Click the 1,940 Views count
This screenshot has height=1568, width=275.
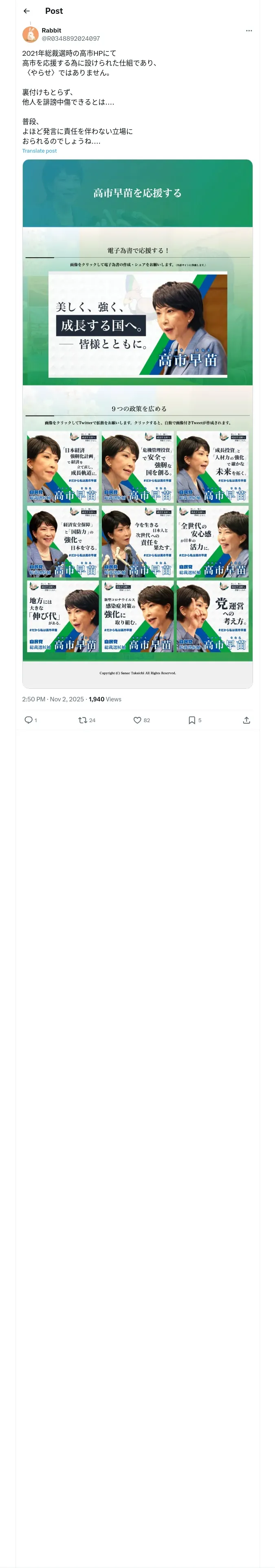[105, 699]
